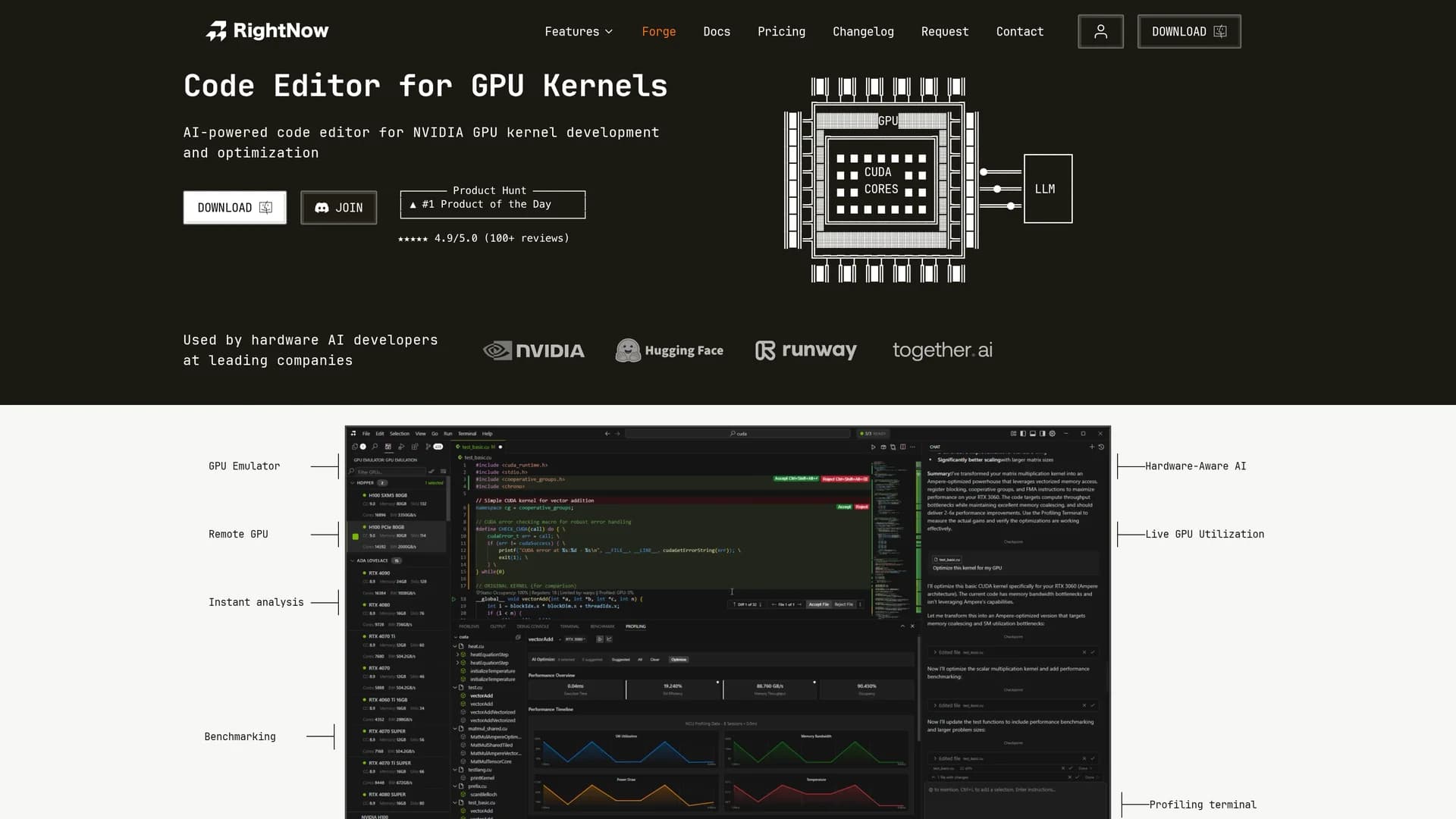Click the LLM box in illustration
The height and width of the screenshot is (819, 1456).
[1047, 189]
